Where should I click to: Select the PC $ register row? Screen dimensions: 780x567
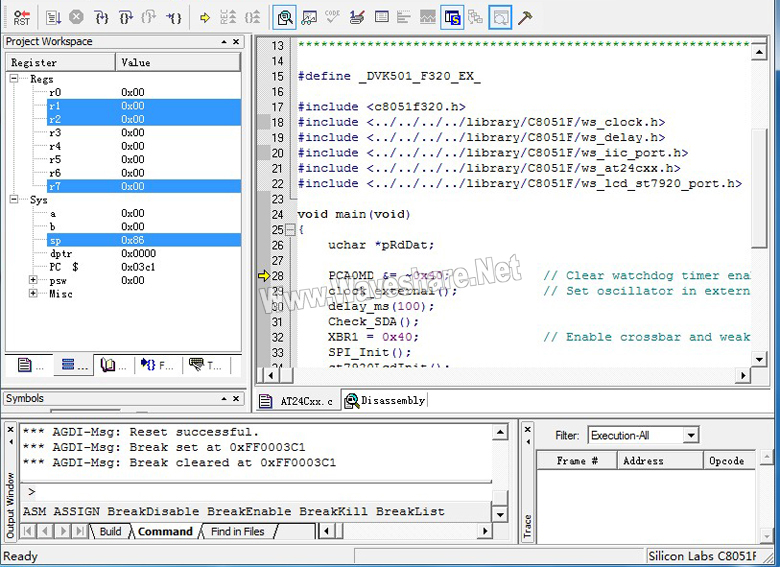click(144, 267)
